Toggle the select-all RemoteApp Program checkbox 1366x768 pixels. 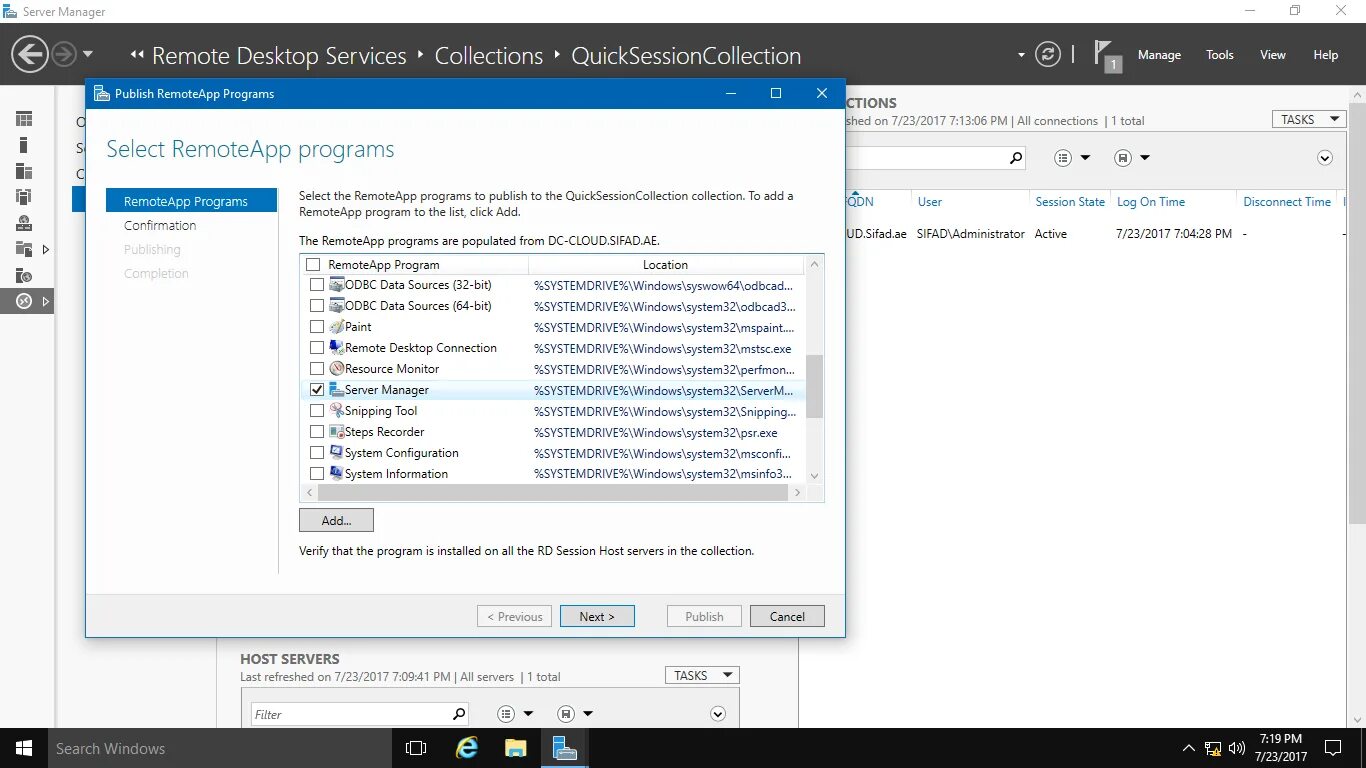point(313,265)
